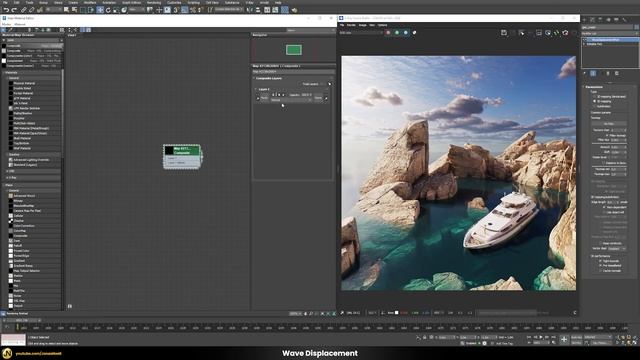Image resolution: width=640 pixels, height=360 pixels.
Task: Start render with teapot icon in frame buffer
Action: pos(565,33)
